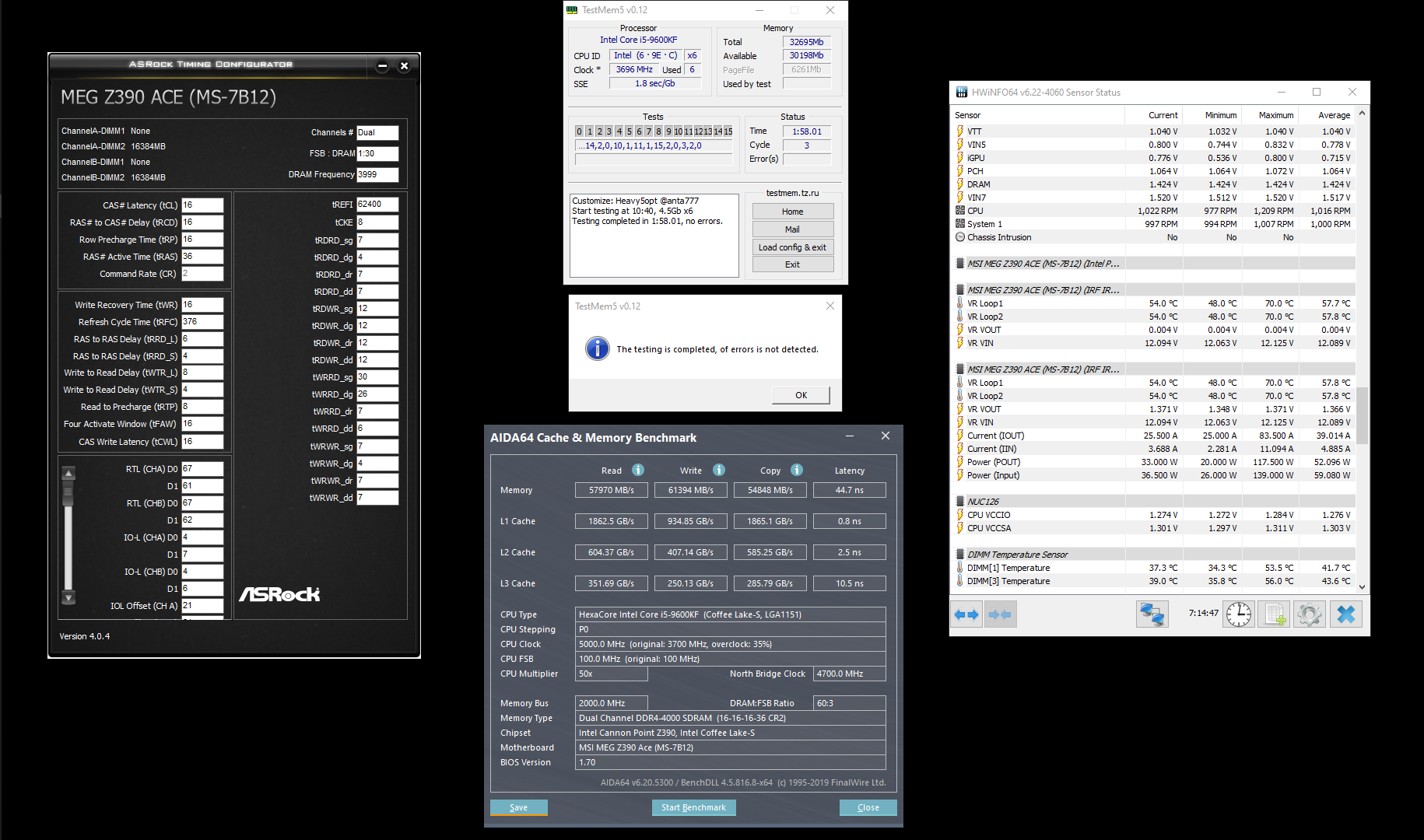Click the CAS# Latency (tCL) field
1424x840 pixels.
click(202, 205)
